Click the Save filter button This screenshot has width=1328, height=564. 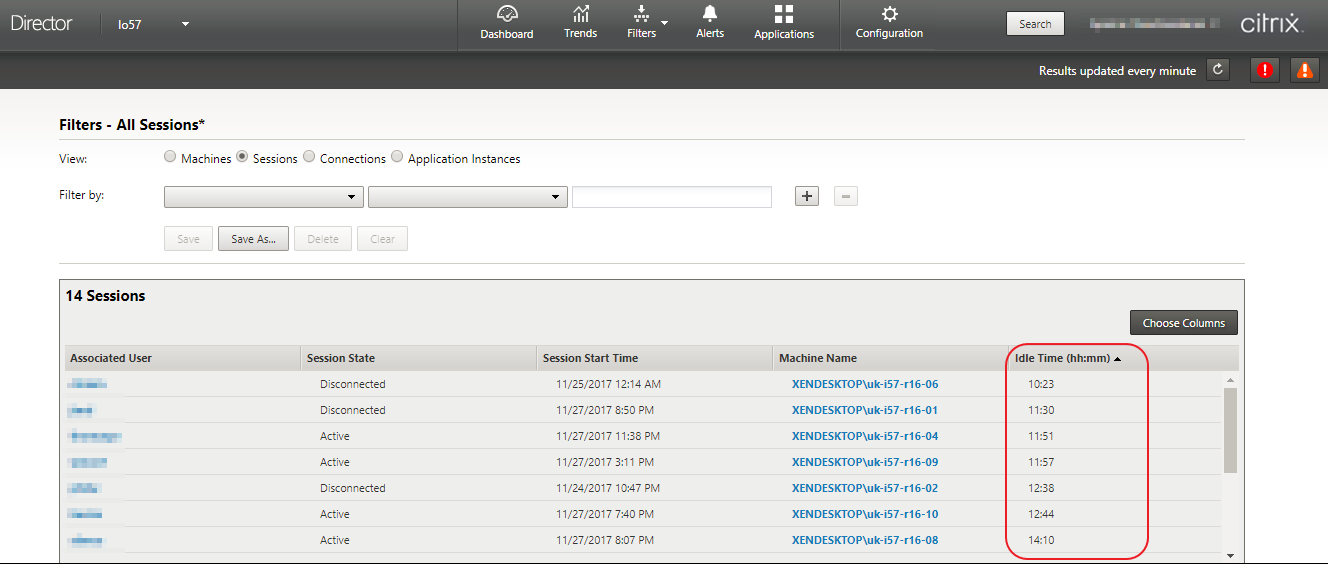tap(188, 239)
